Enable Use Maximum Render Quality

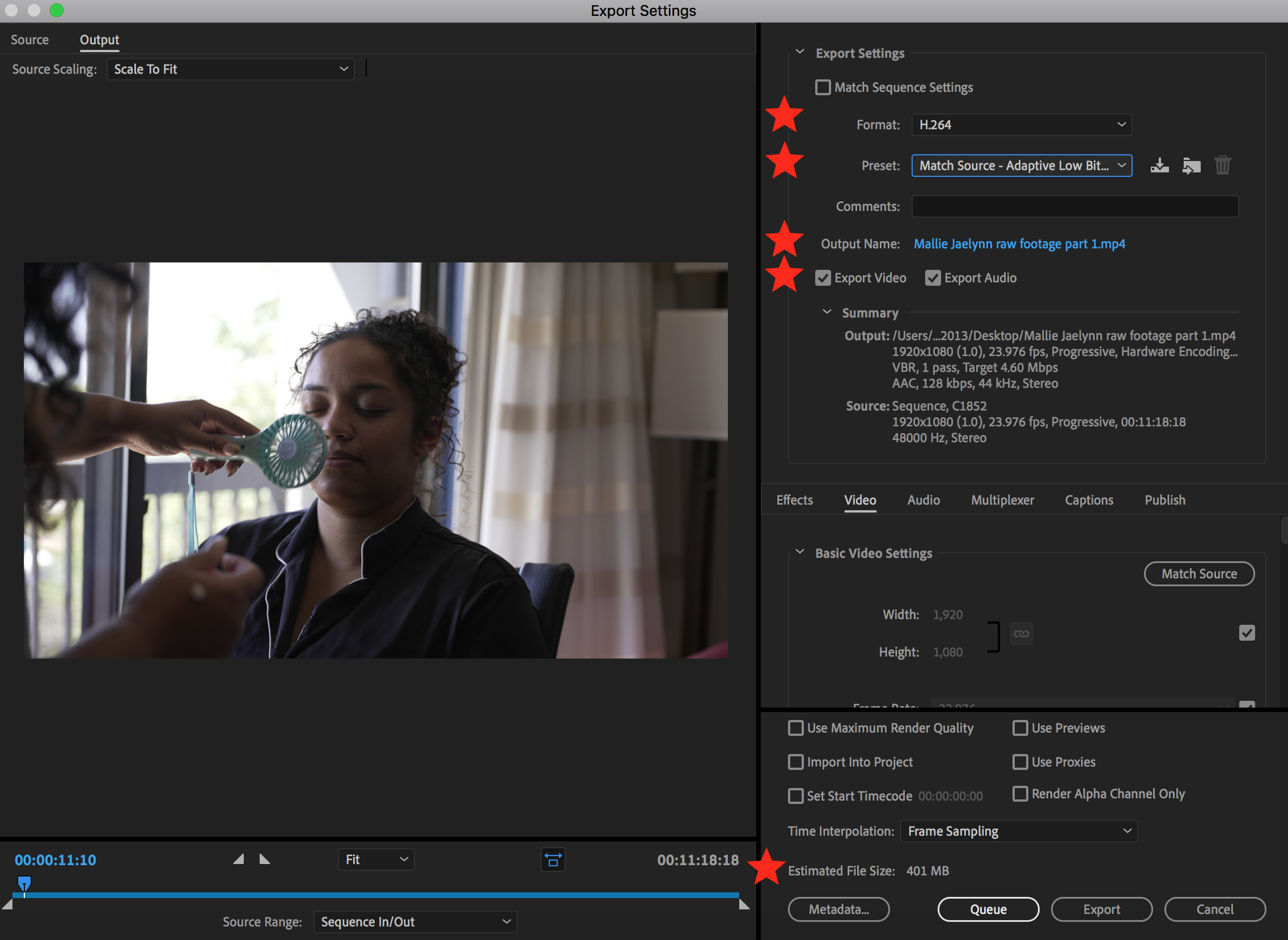point(795,728)
